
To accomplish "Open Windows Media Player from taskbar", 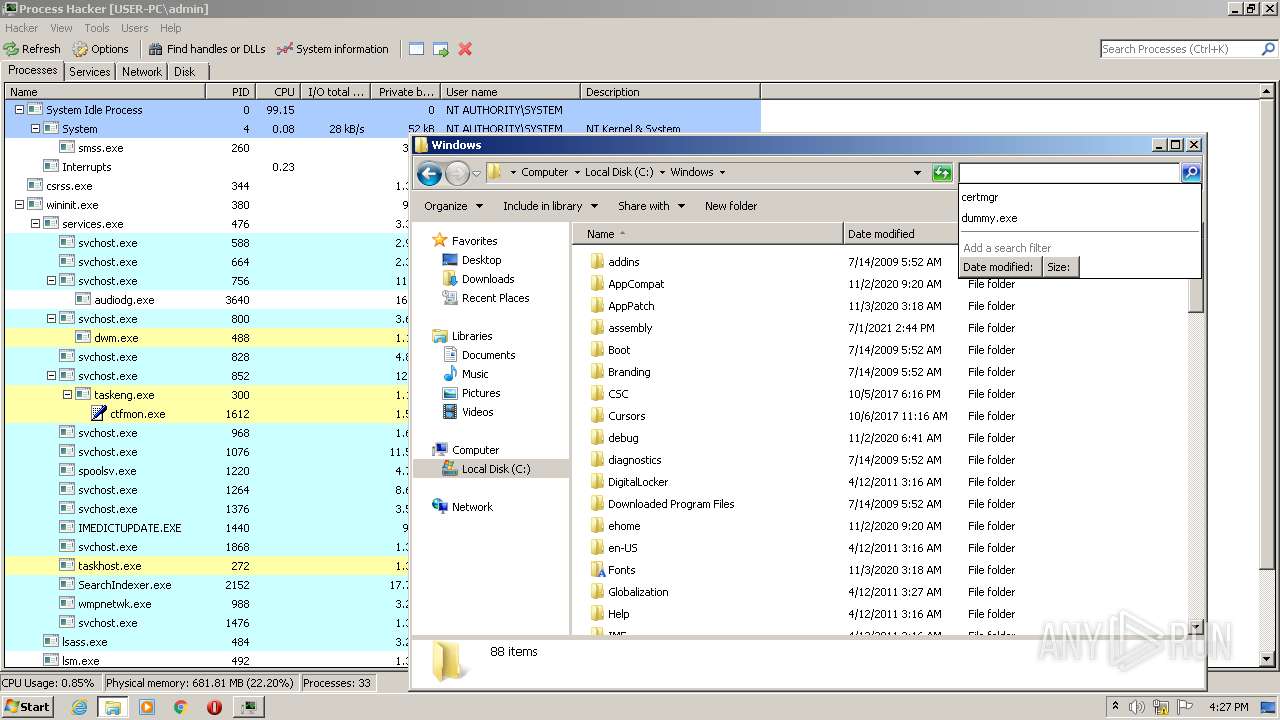I will click(x=147, y=707).
